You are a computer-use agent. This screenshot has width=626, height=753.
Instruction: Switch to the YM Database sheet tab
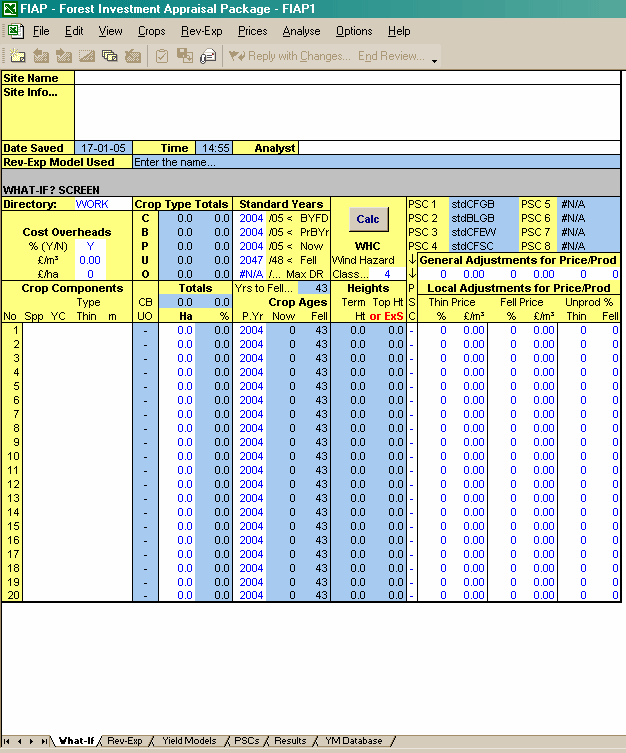[354, 741]
